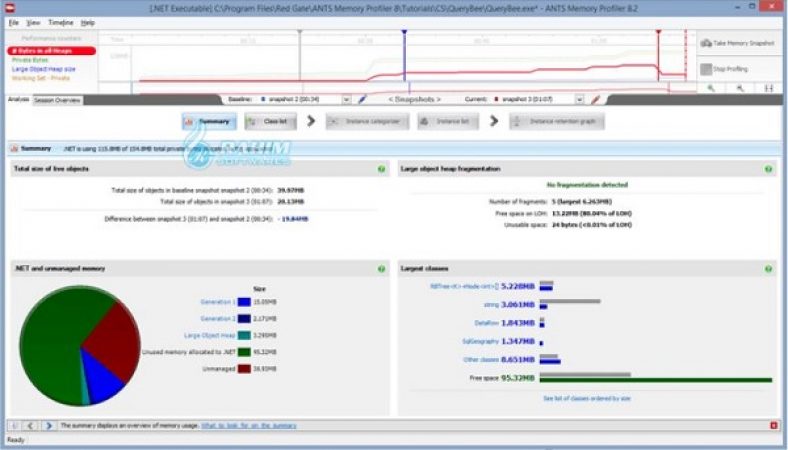Open the Current snapshot dropdown
Image resolution: width=788 pixels, height=450 pixels.
click(x=579, y=100)
